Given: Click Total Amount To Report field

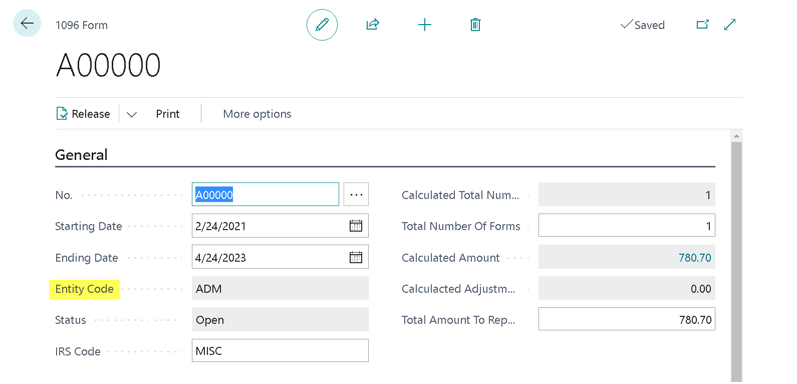Looking at the screenshot, I should pyautogui.click(x=627, y=320).
